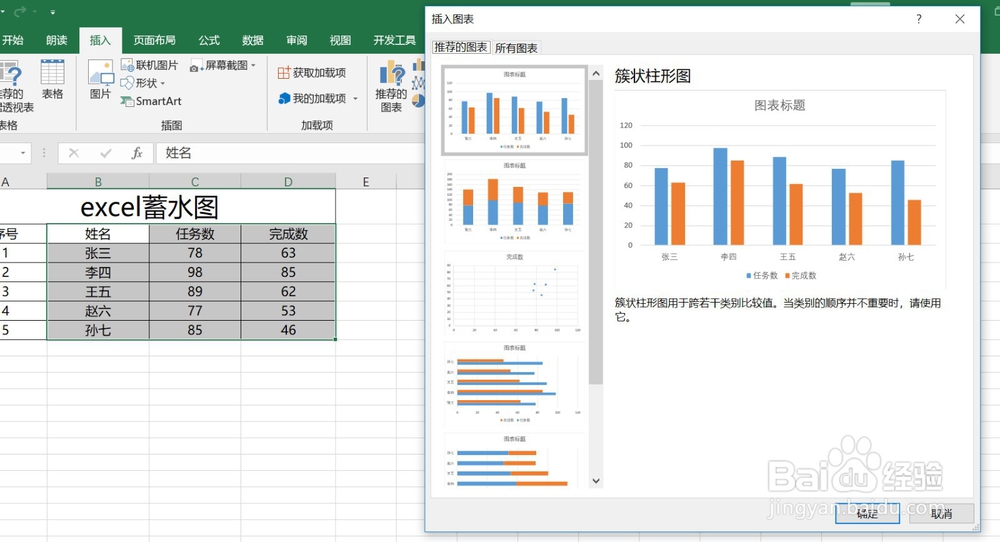Click cell containing 张三
The width and height of the screenshot is (1000, 542).
98,253
